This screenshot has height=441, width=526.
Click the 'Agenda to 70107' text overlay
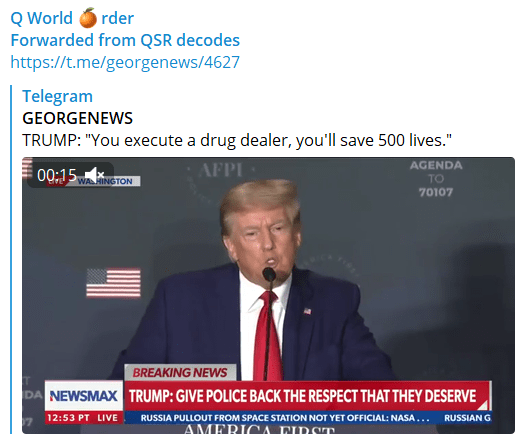(x=436, y=178)
